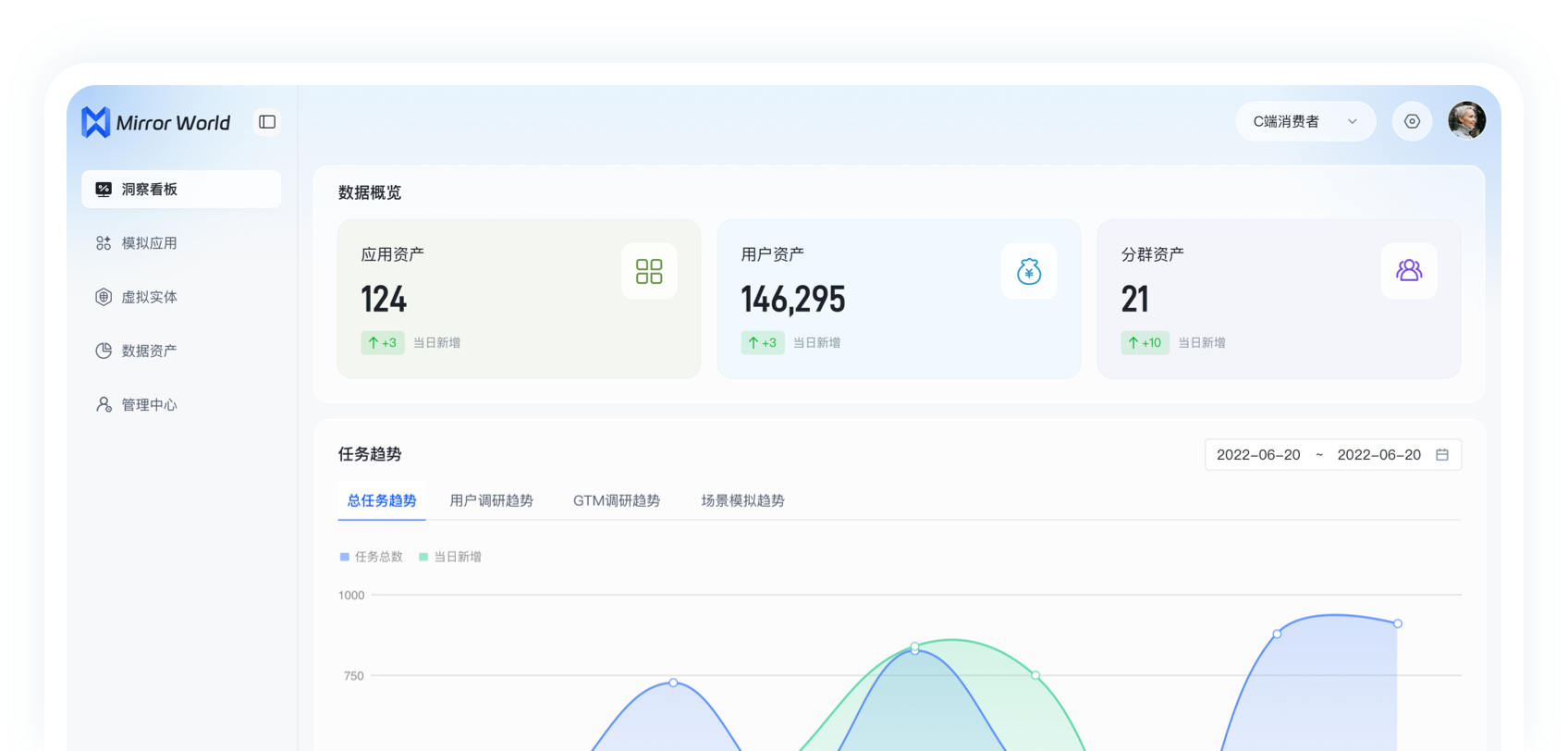This screenshot has width=1568, height=751.
Task: Open settings hexagon icon in header
Action: point(1412,121)
